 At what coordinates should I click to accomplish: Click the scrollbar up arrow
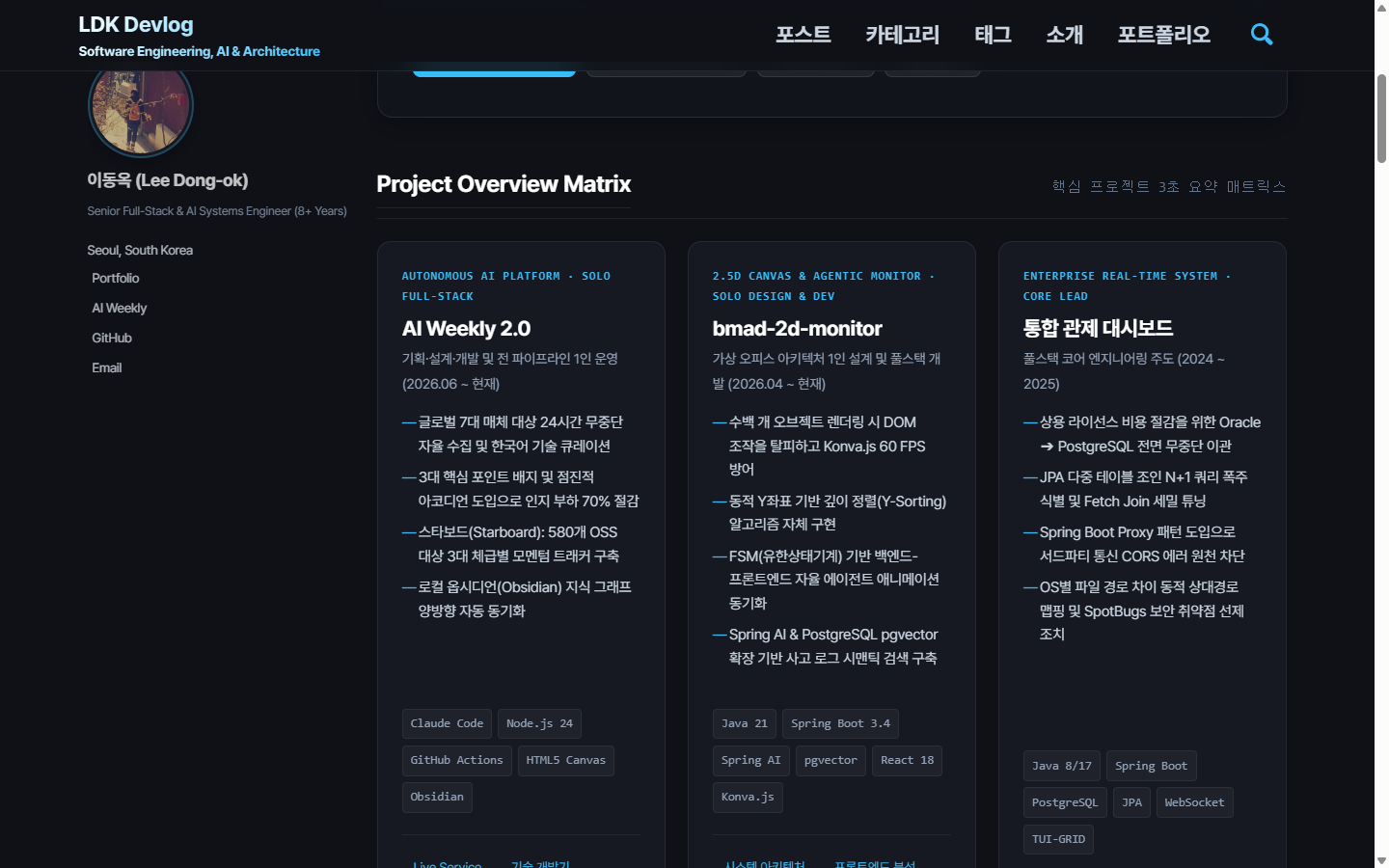pos(1381,7)
